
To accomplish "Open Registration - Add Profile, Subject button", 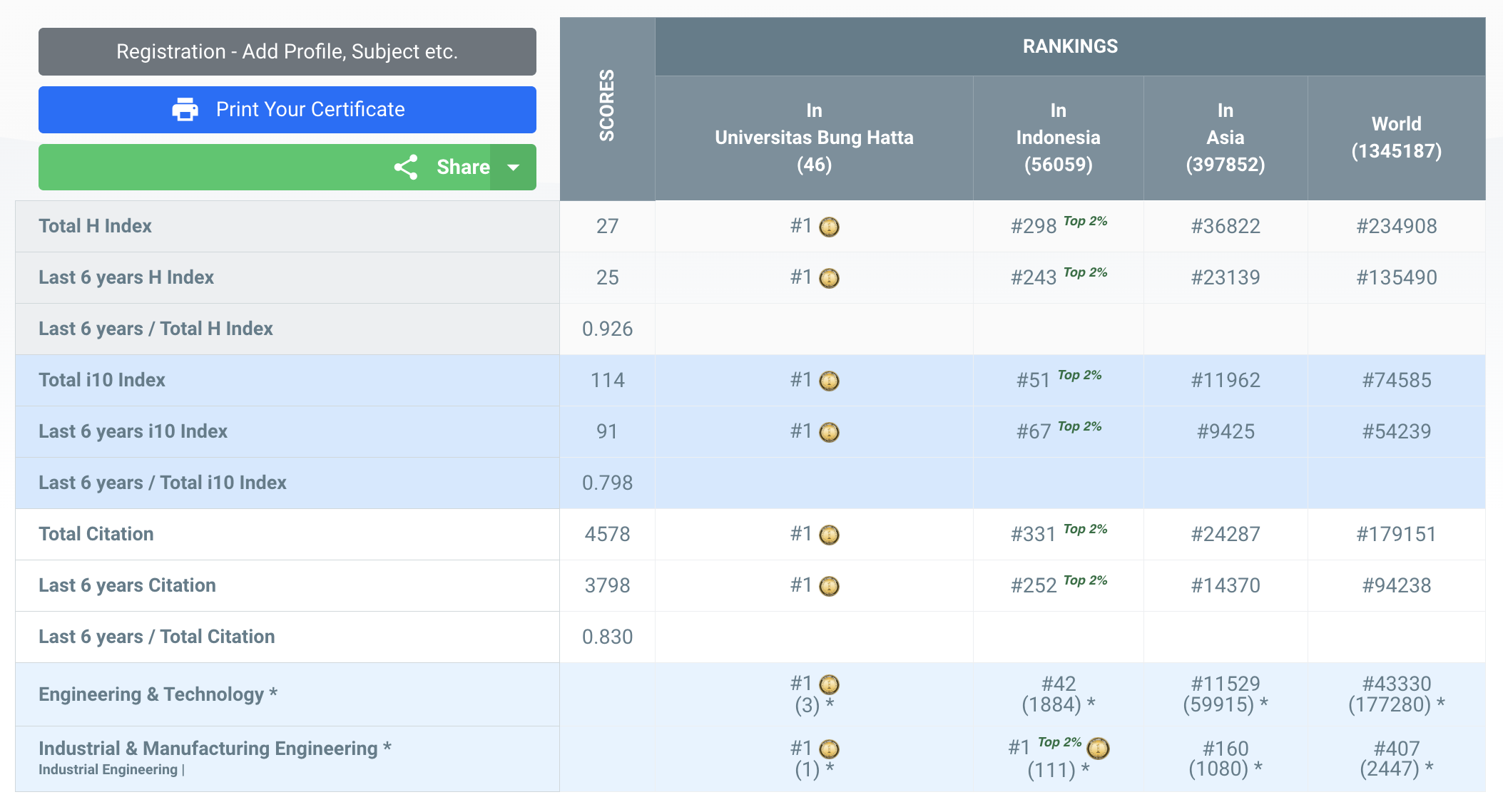I will point(287,51).
